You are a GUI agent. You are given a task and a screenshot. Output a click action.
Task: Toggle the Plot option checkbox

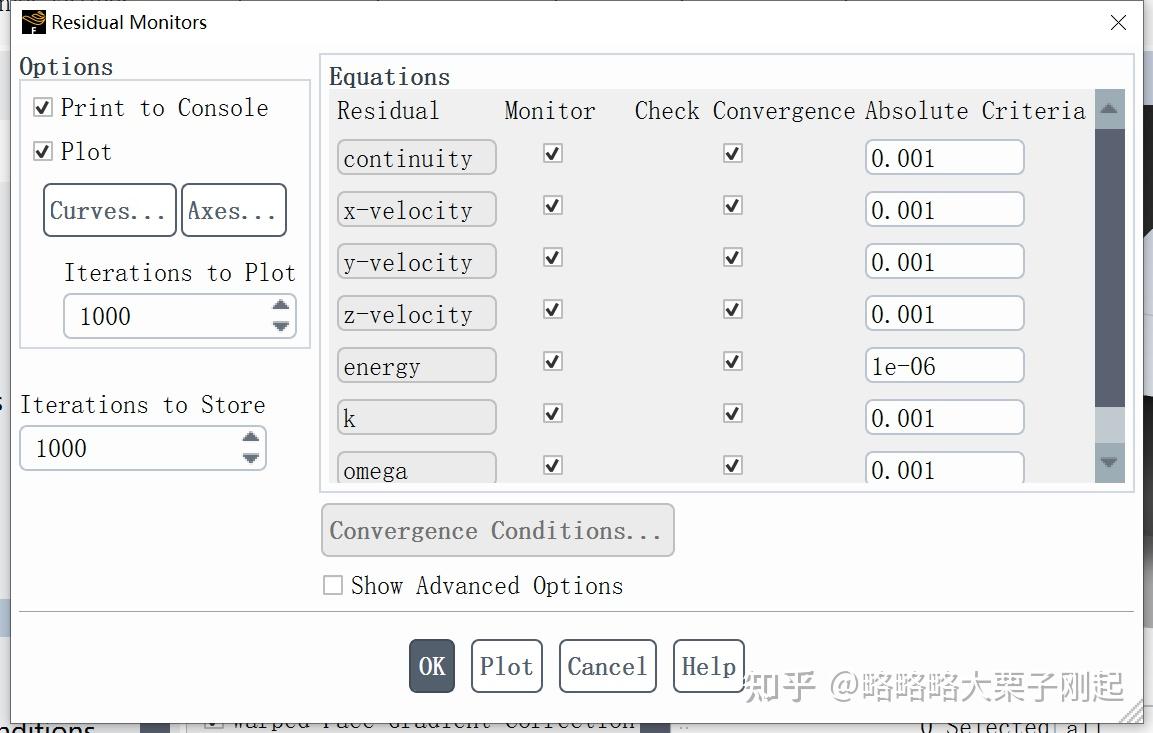[41, 151]
